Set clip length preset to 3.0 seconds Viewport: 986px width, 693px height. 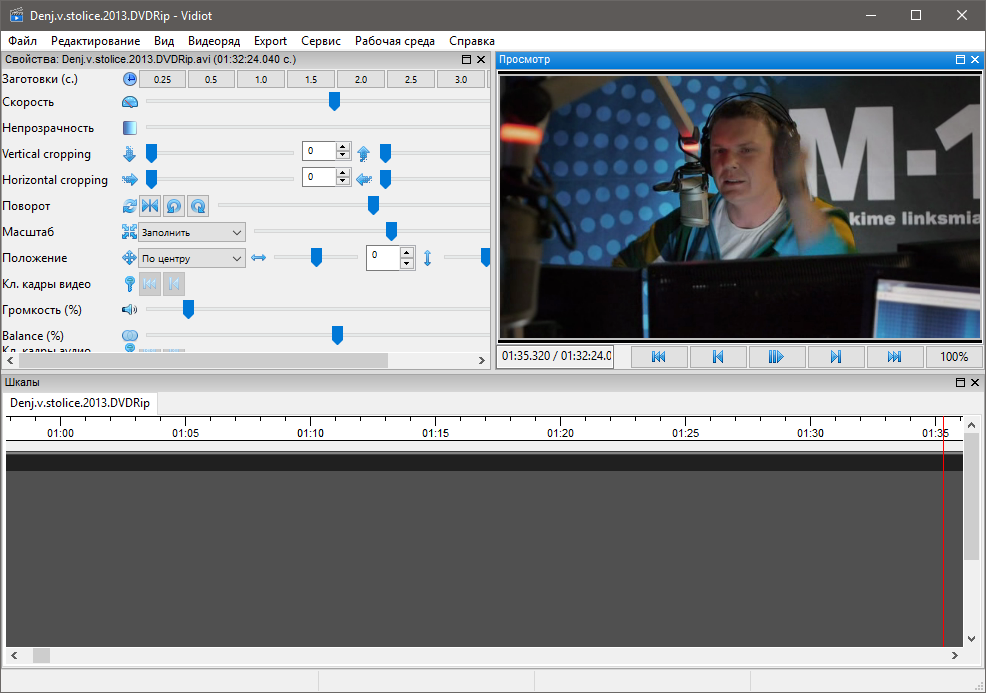point(461,80)
